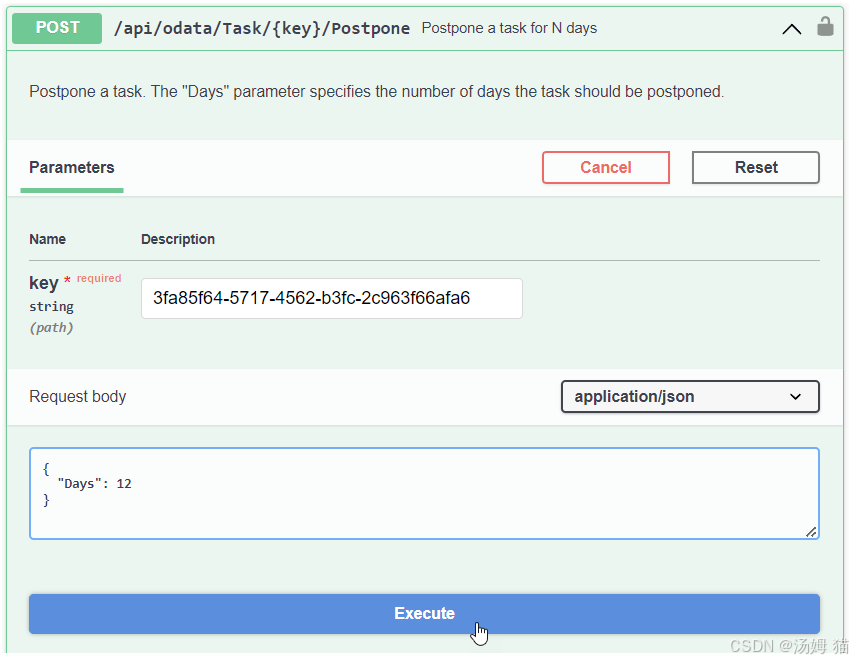Cancel the try-it-out mode
Image resolution: width=853 pixels, height=661 pixels.
click(605, 168)
